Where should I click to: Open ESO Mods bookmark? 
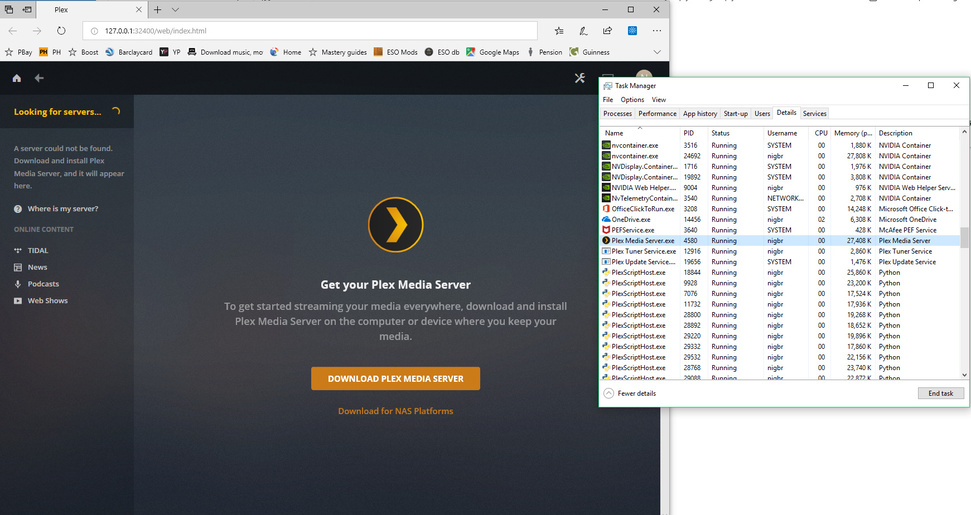coord(395,52)
